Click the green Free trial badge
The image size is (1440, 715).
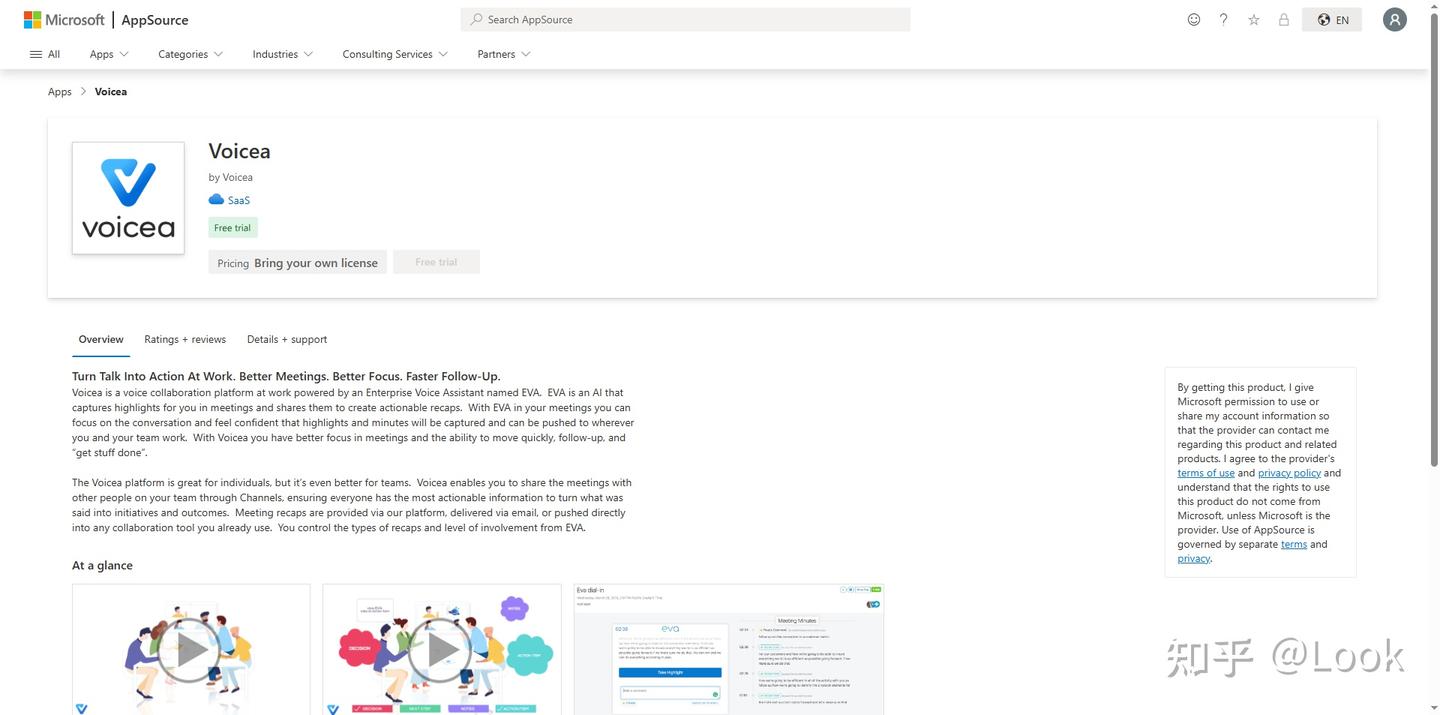pos(233,228)
